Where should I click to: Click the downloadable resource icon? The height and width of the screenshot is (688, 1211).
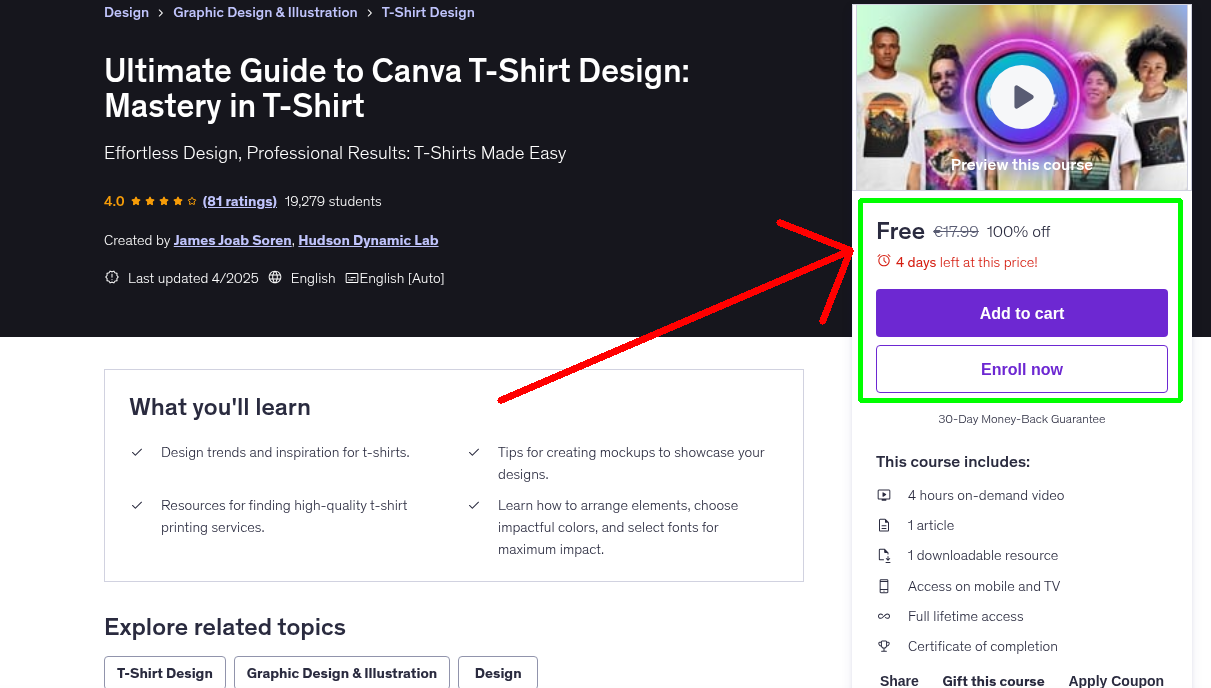884,555
